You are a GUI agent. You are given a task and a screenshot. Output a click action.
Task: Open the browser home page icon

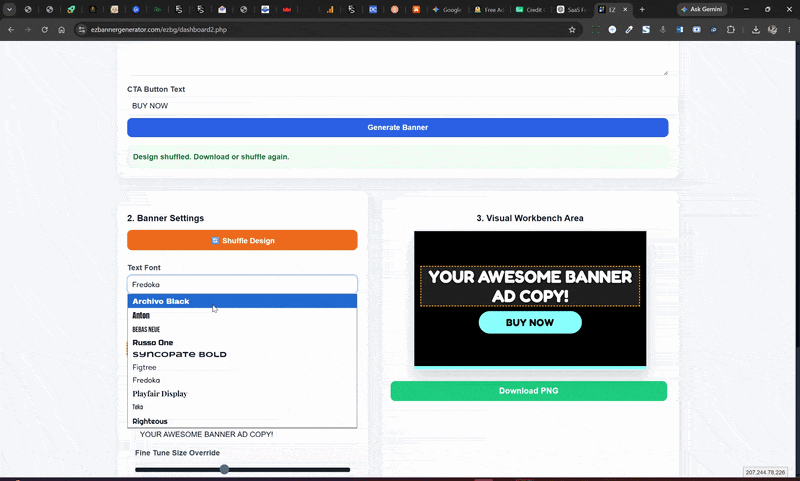pos(62,30)
